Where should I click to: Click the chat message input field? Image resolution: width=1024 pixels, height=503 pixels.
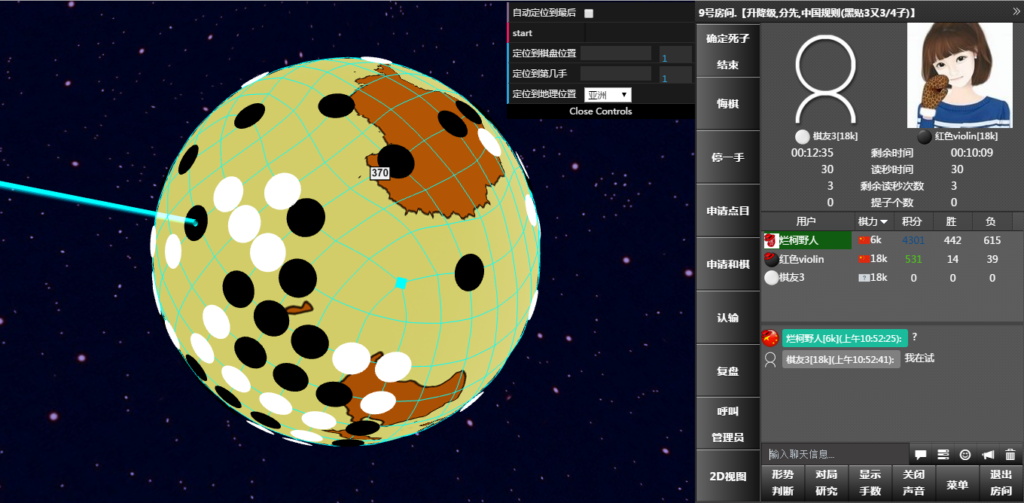click(835, 455)
